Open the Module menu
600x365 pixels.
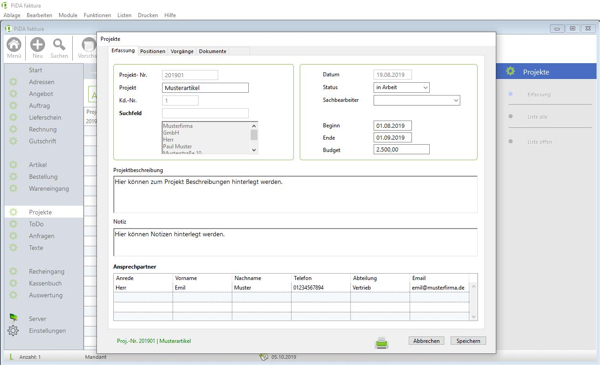(68, 15)
